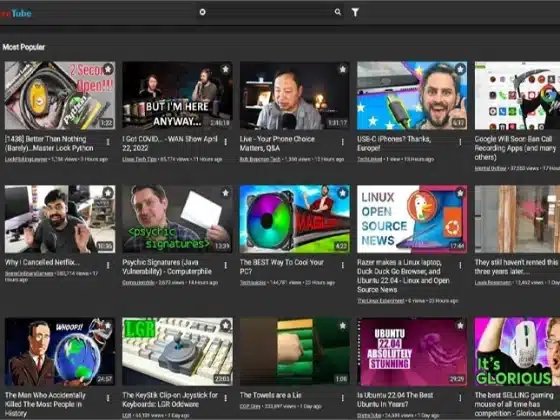560x420 pixels.
Task: Expand options menu for Psychic Signatures video
Action: point(225,265)
